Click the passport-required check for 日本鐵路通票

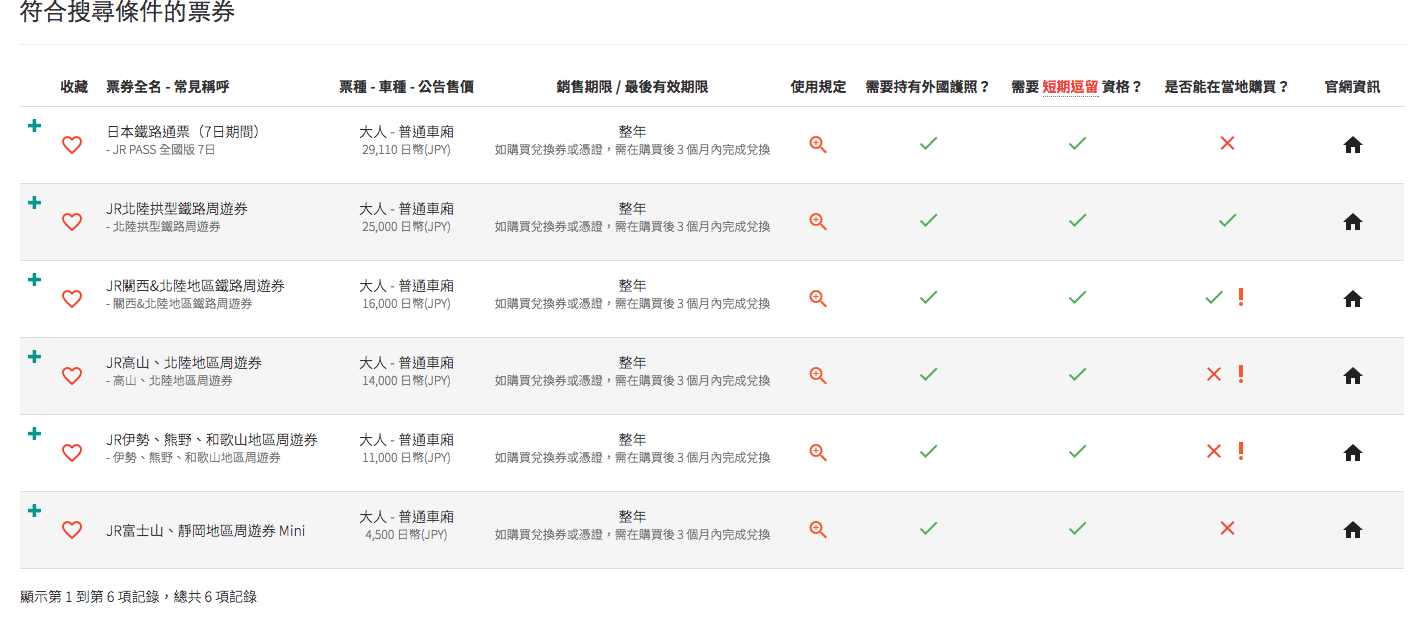pos(928,144)
